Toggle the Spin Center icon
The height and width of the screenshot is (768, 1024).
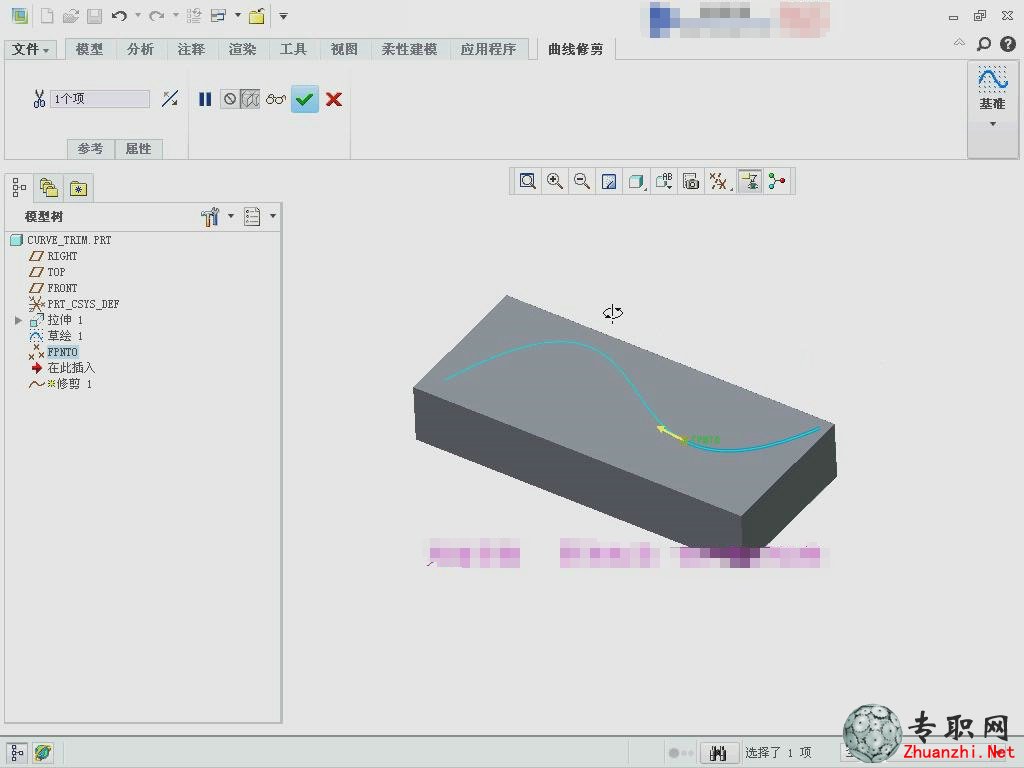(777, 181)
